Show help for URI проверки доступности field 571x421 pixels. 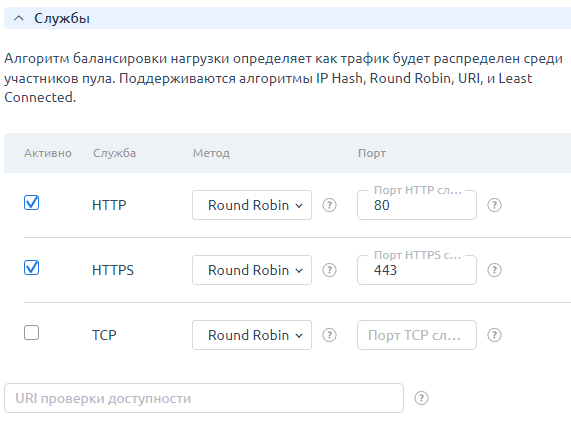click(x=421, y=398)
